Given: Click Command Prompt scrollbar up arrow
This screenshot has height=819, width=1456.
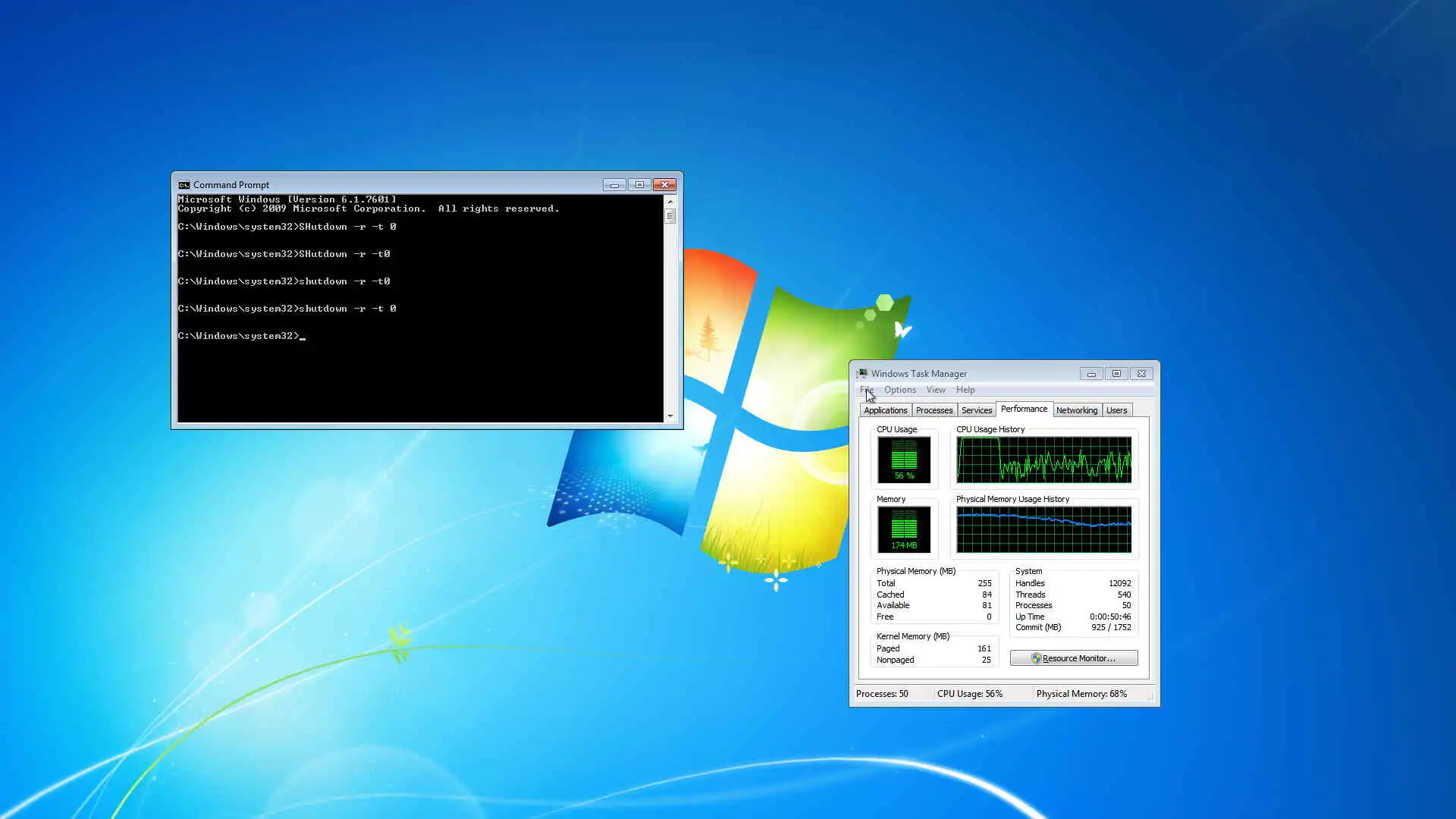Looking at the screenshot, I should click(670, 202).
